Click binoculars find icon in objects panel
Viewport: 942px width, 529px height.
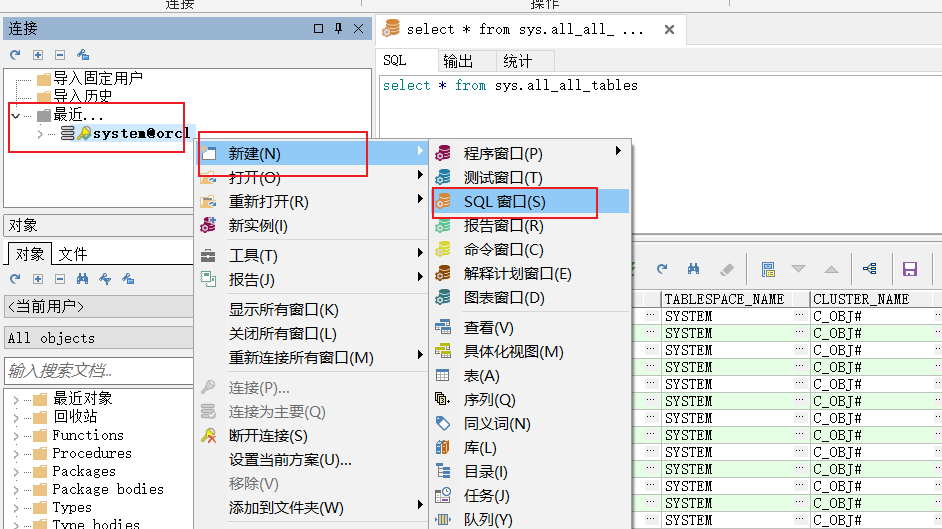click(82, 279)
